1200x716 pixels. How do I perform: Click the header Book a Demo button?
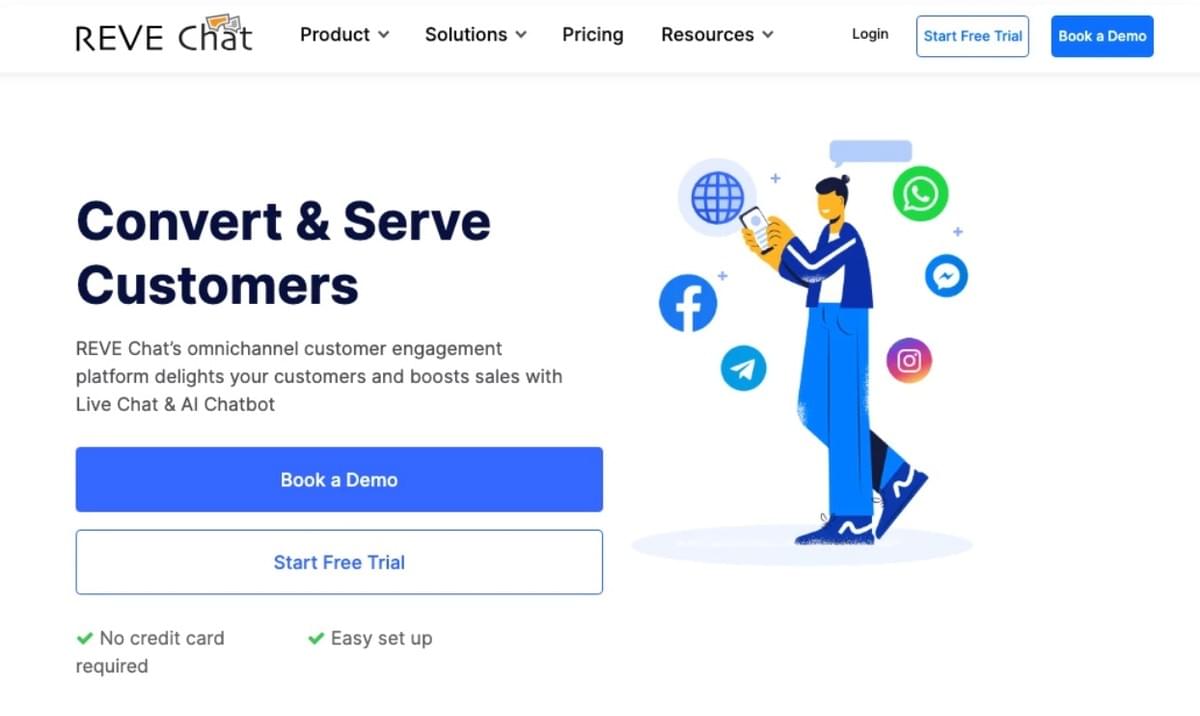pos(1102,36)
